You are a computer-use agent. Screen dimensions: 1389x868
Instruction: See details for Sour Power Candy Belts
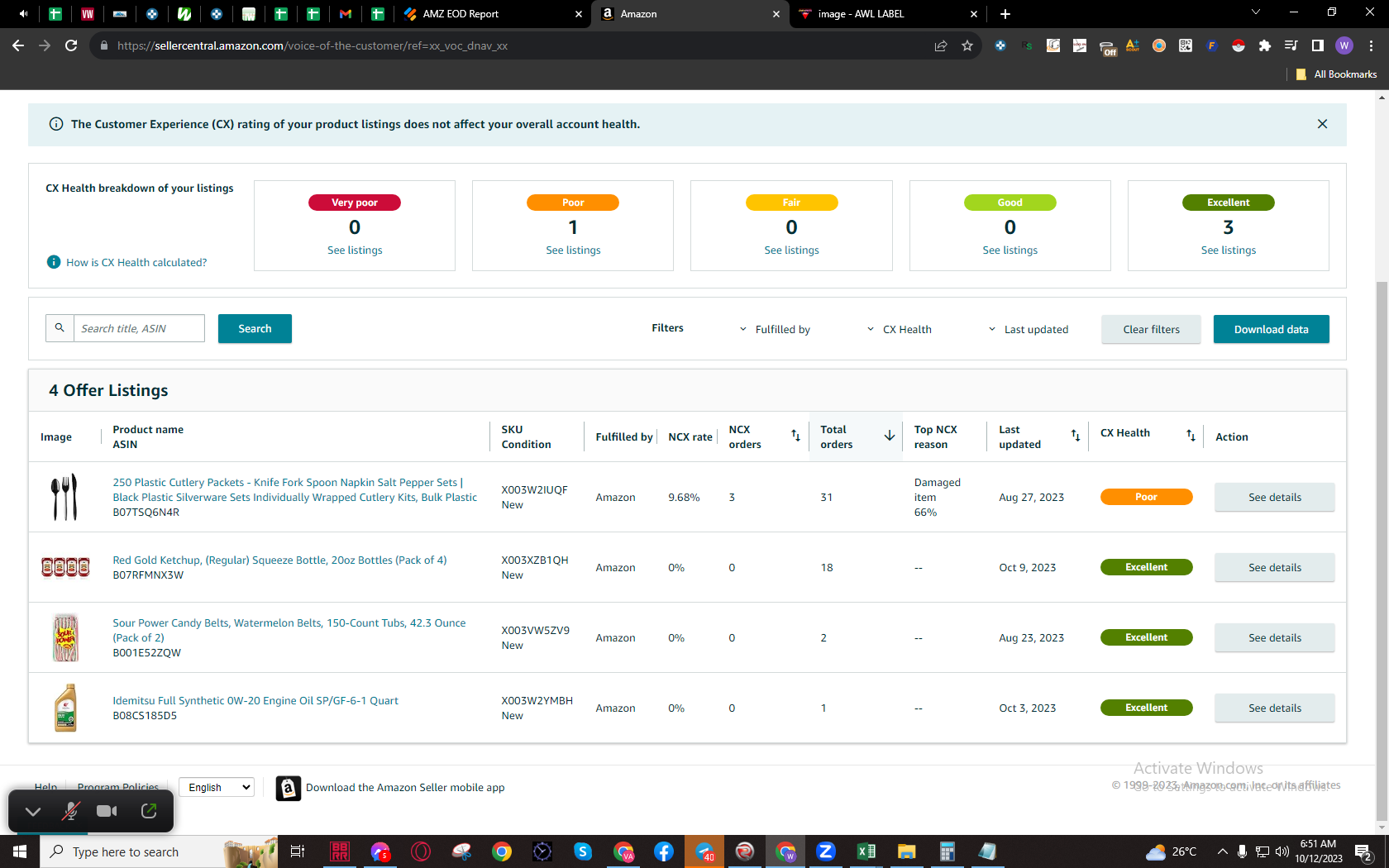click(1275, 637)
